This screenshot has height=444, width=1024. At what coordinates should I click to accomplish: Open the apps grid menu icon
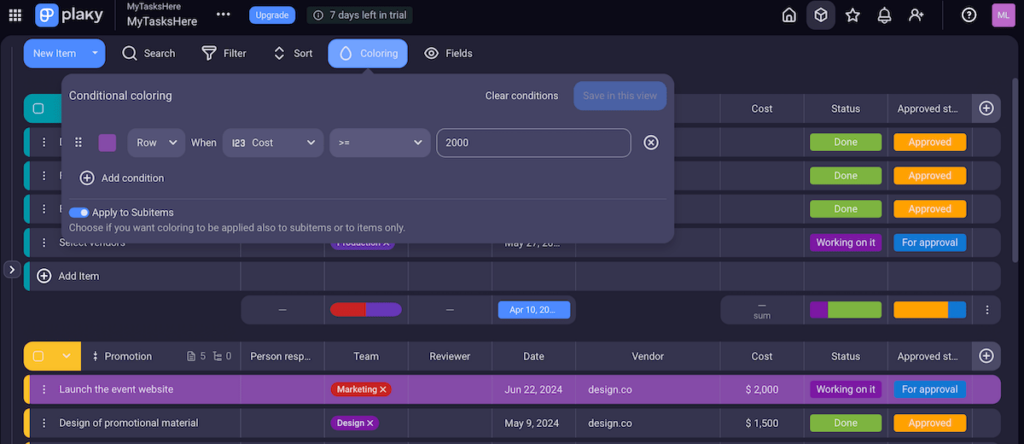coord(14,15)
